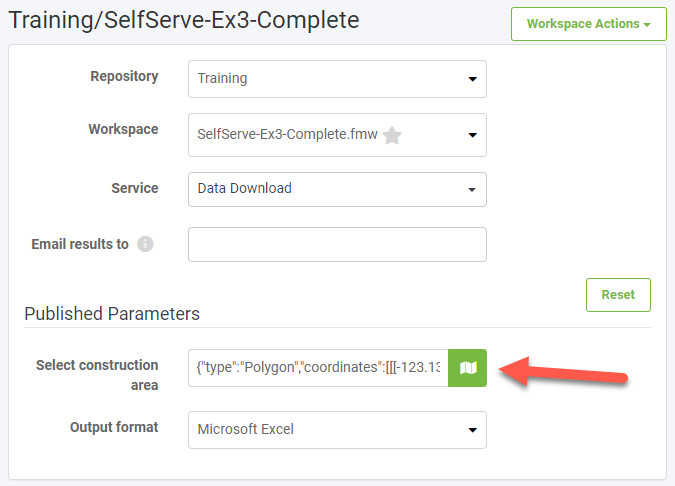
Task: Open the map picker for construction area
Action: coord(468,368)
